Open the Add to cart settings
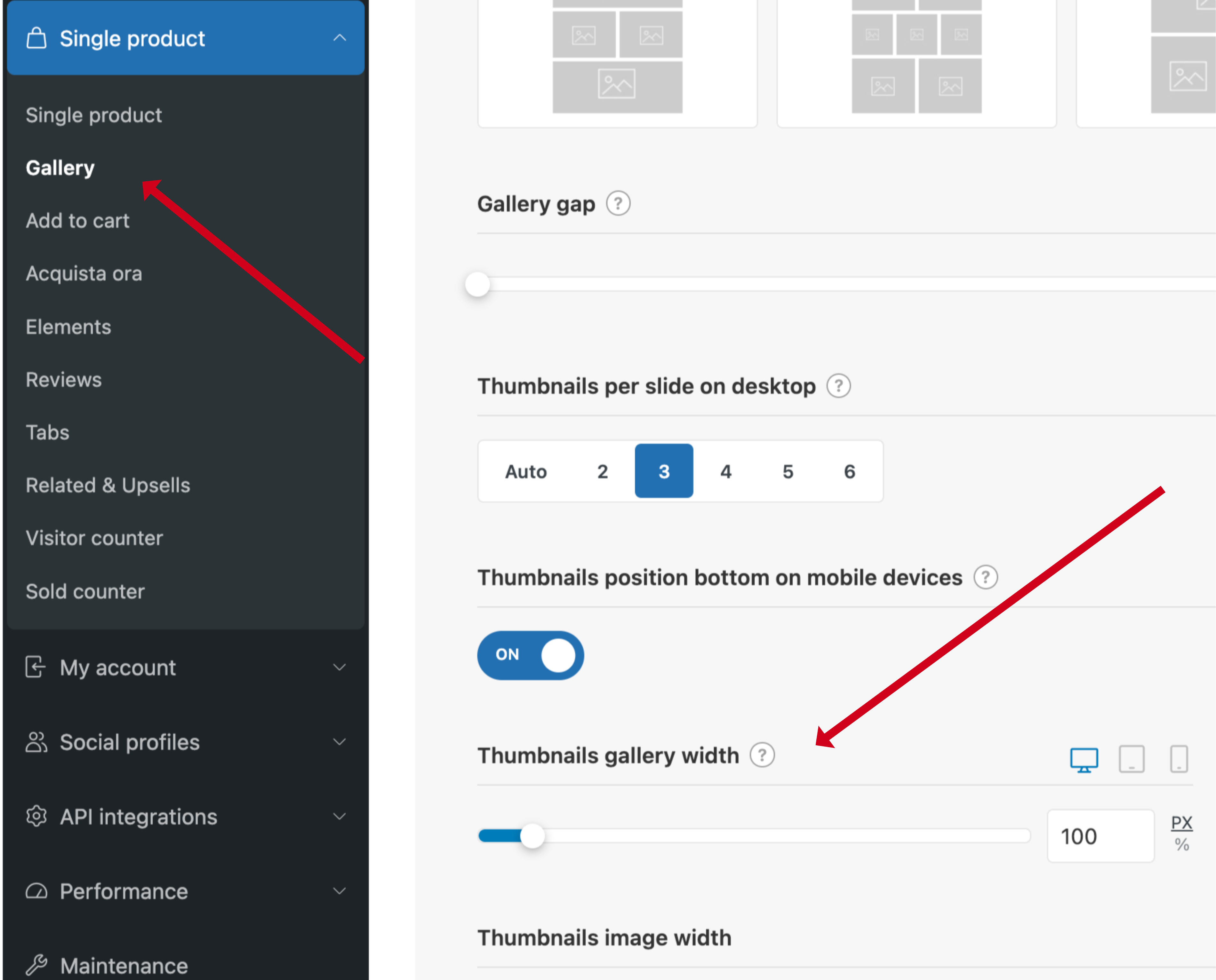This screenshot has width=1216, height=980. tap(77, 221)
